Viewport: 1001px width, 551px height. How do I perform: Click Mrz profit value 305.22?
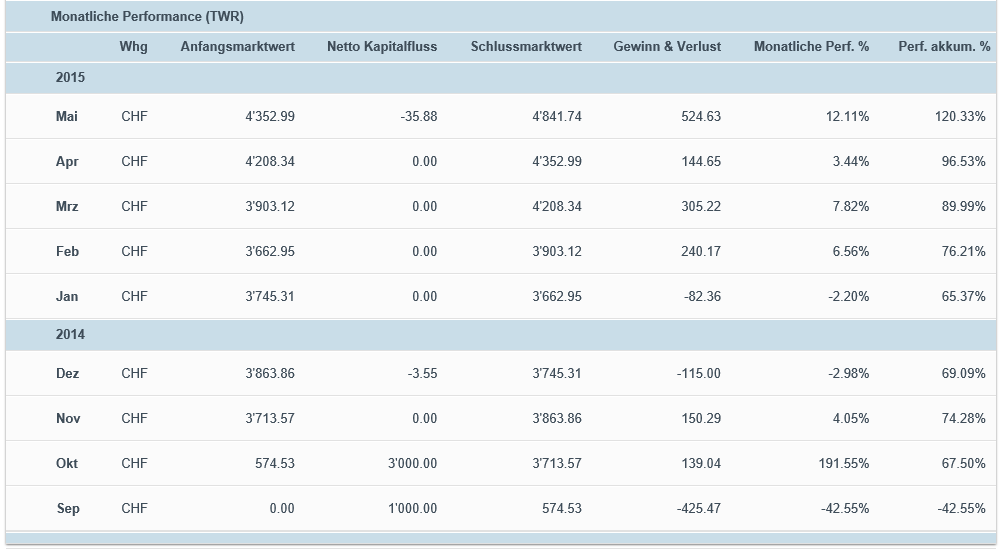(701, 206)
